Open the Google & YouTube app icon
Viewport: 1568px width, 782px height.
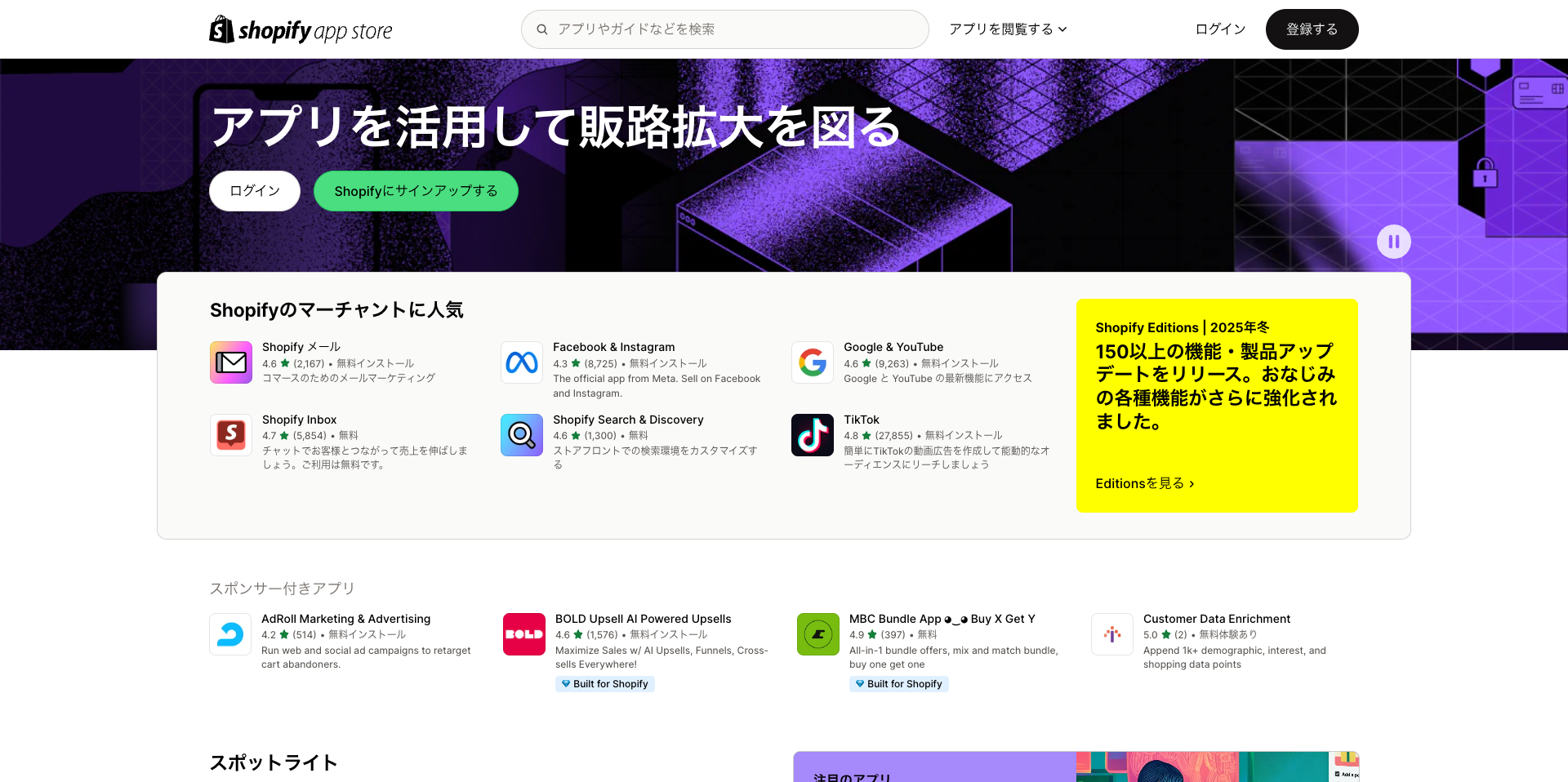tap(813, 362)
